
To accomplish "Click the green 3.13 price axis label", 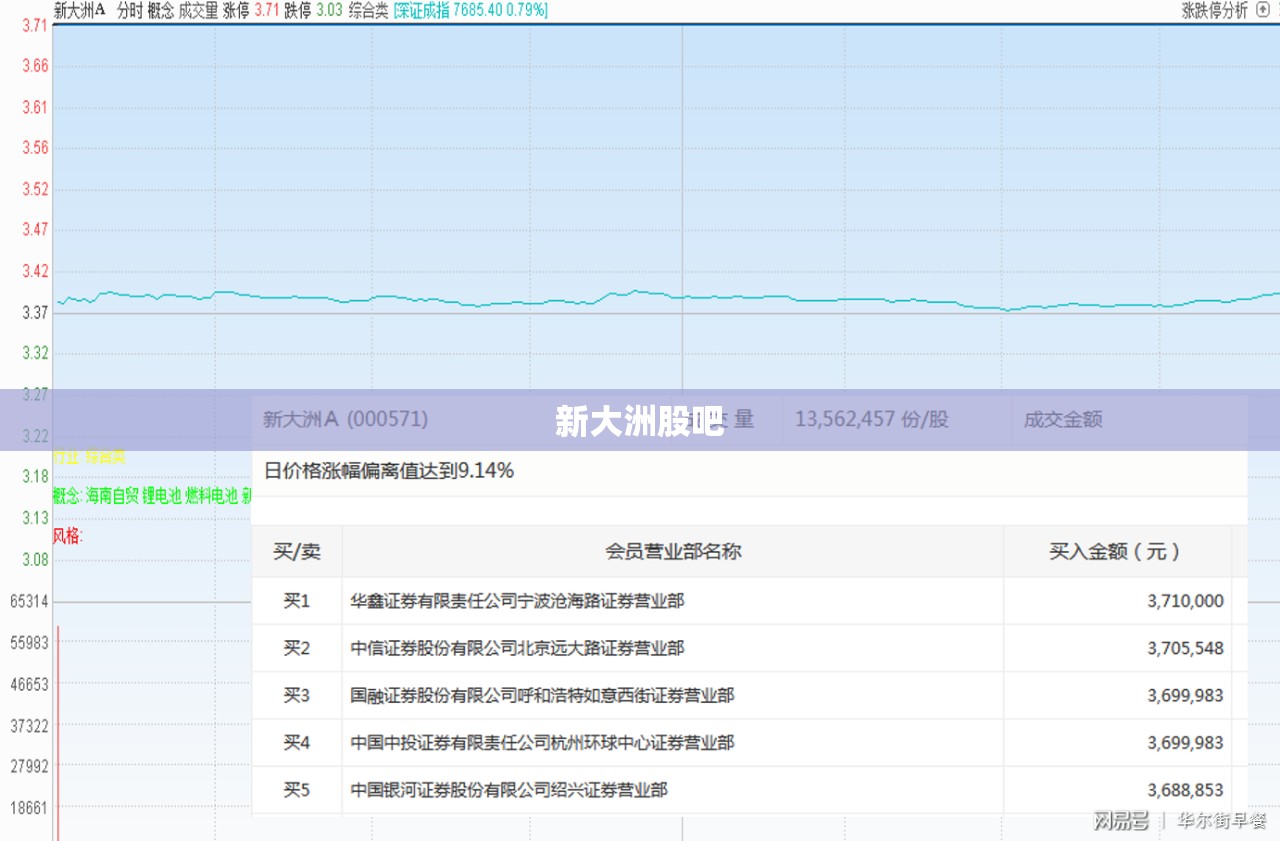I will pos(35,517).
